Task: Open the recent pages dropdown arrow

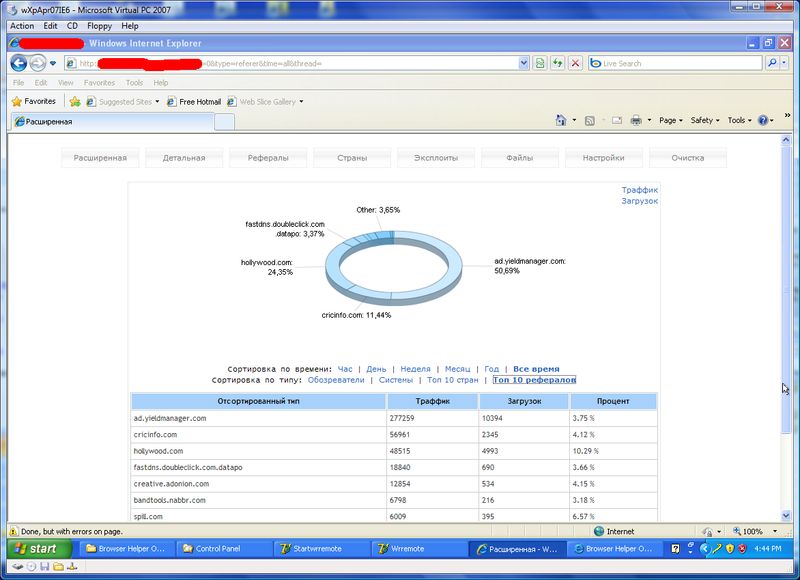Action: coord(53,64)
